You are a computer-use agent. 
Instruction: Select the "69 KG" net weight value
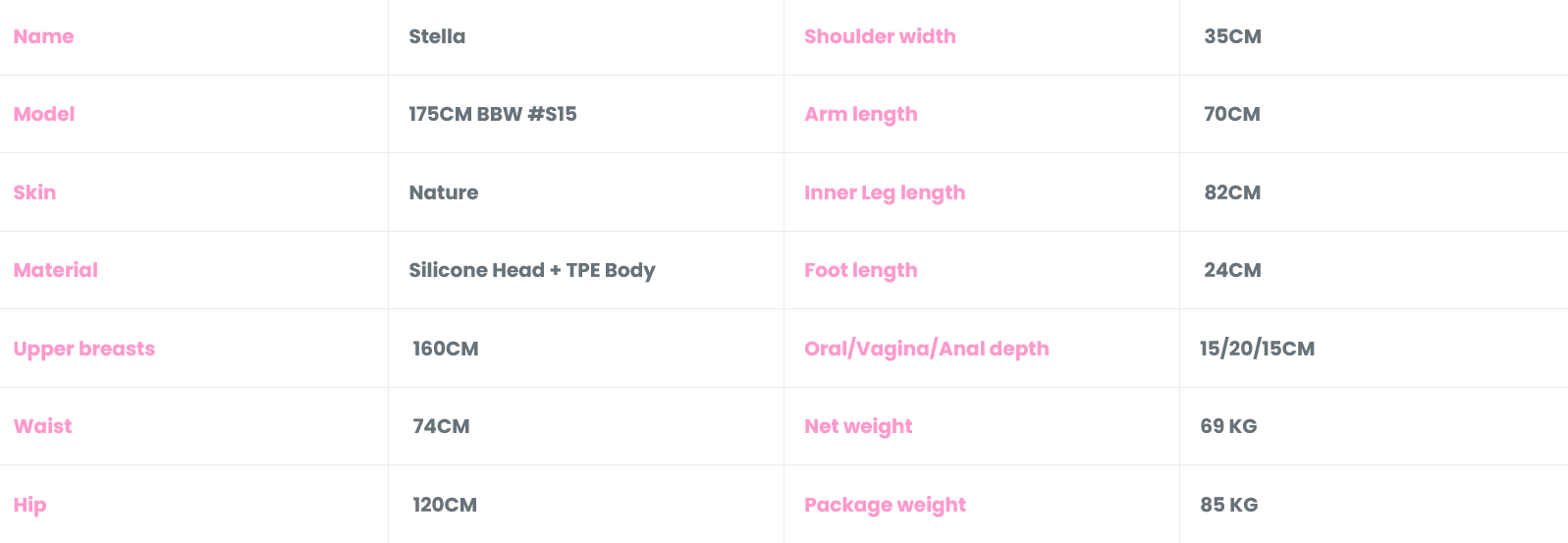[x=1228, y=426]
